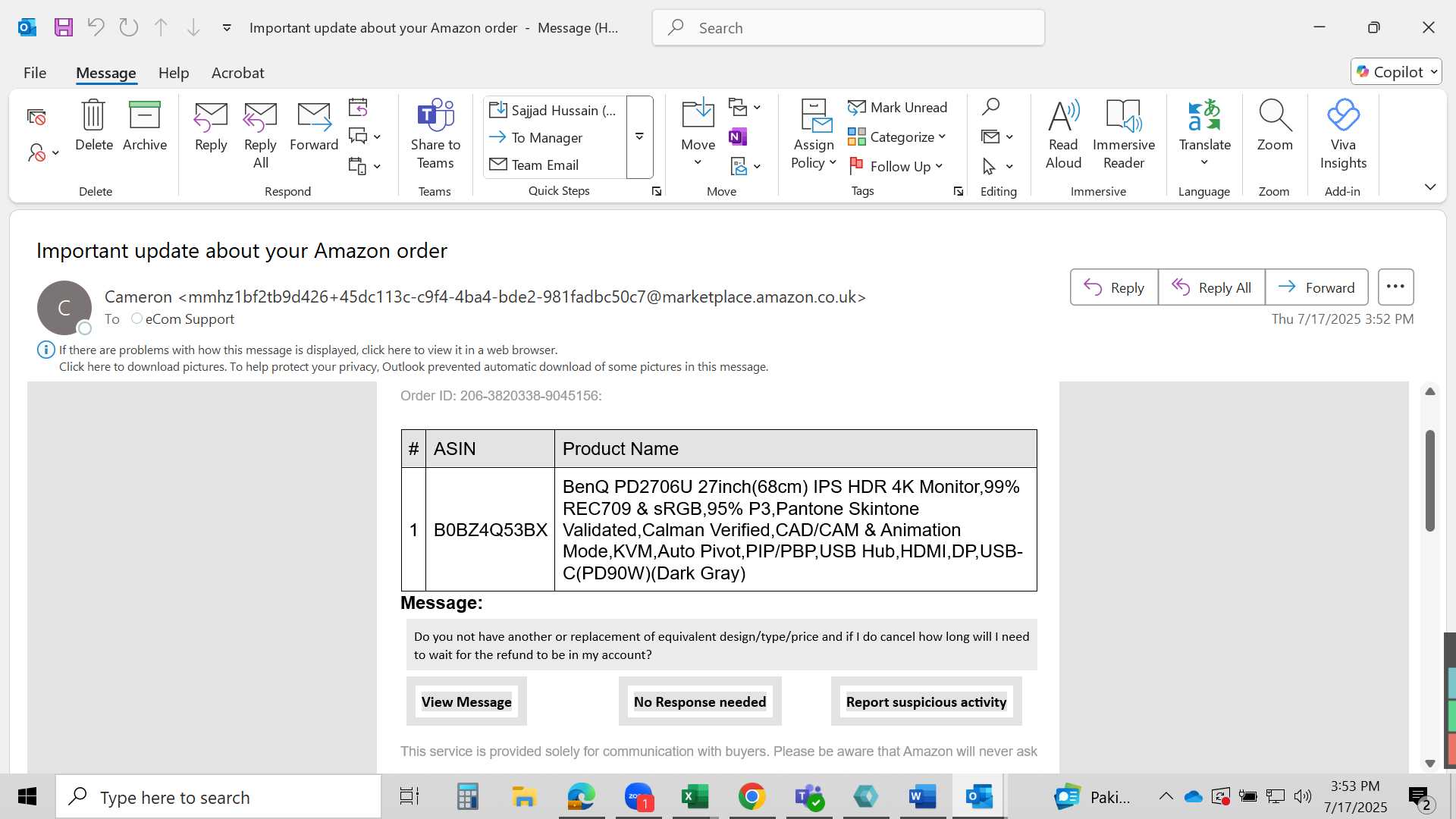Go to previous item up arrow
The height and width of the screenshot is (819, 1456).
(161, 27)
